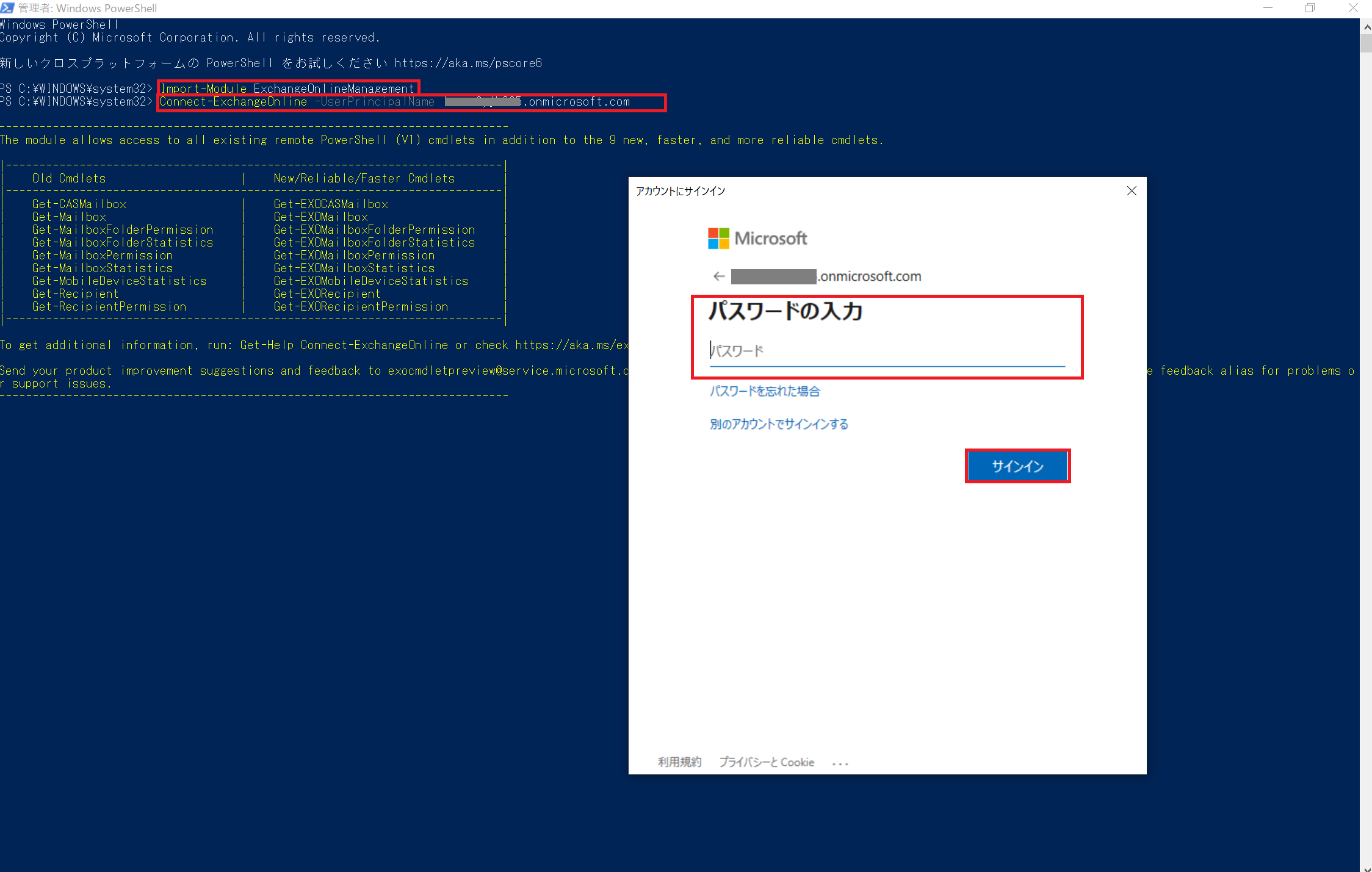The height and width of the screenshot is (872, 1372).
Task: Click the Get-EXOCASMailbox entry
Action: pos(331,204)
